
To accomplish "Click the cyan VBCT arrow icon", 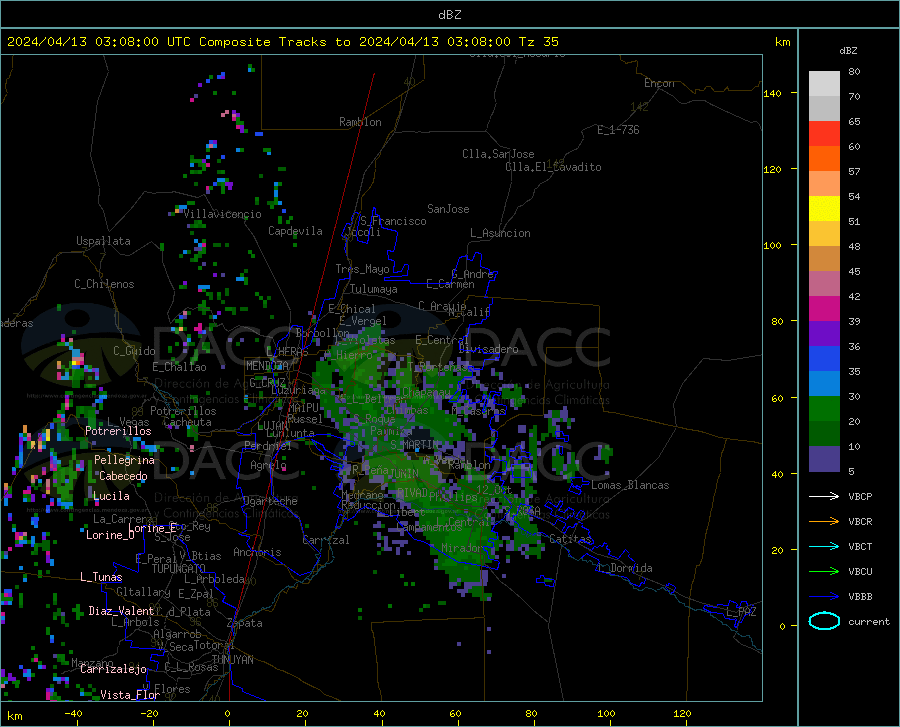I will click(824, 546).
